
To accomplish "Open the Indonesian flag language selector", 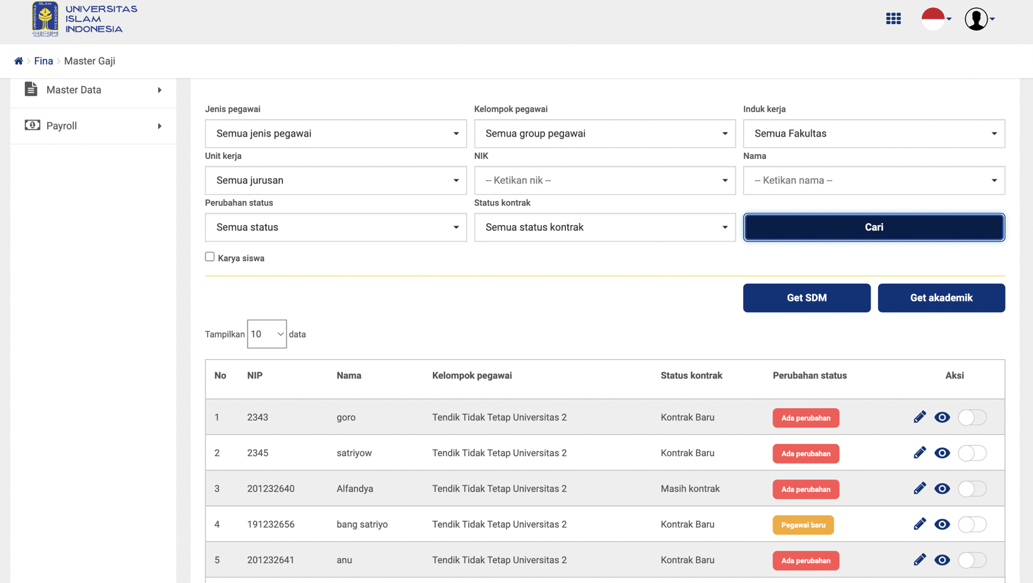I will [x=935, y=18].
